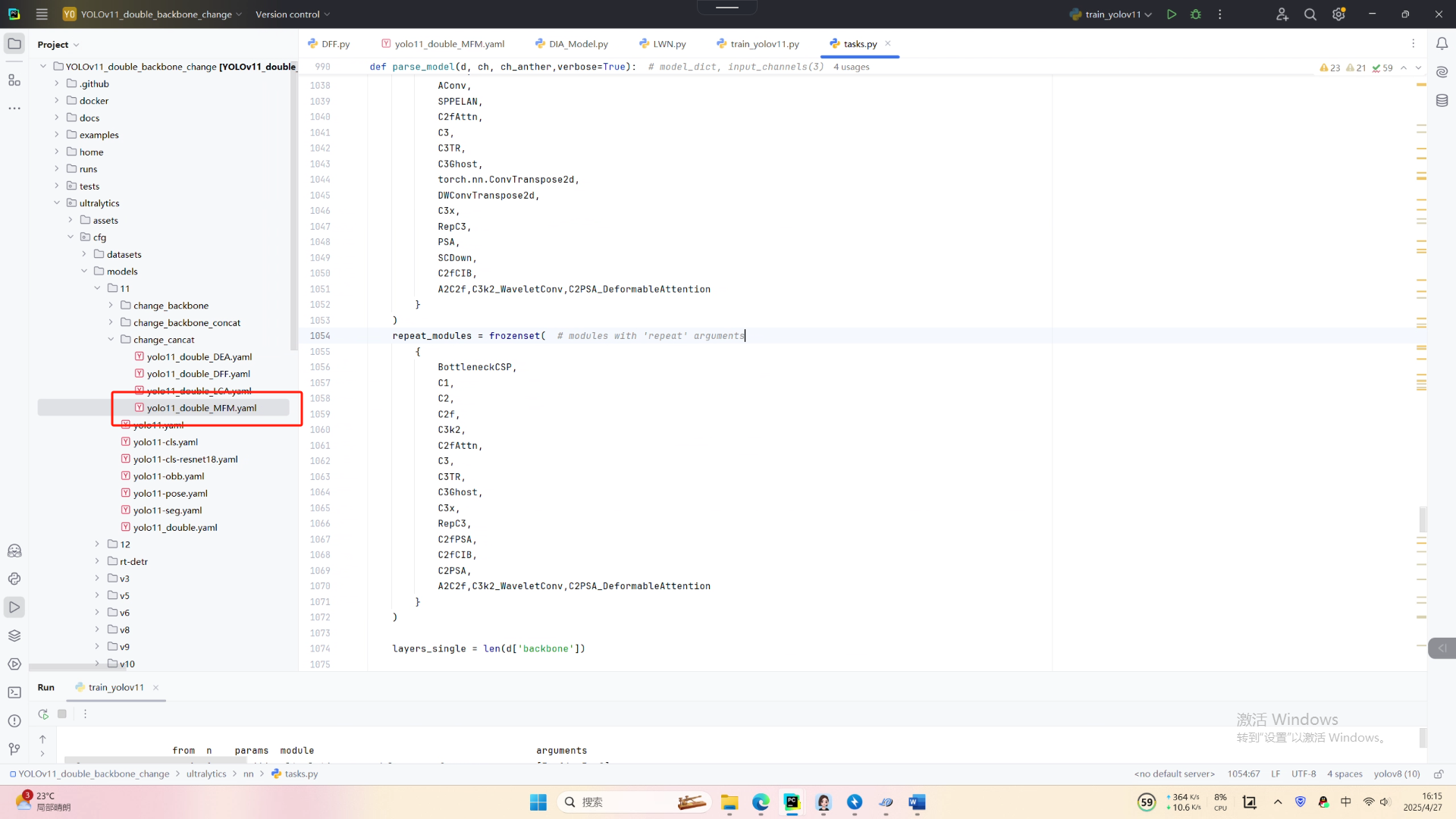The width and height of the screenshot is (1456, 819).
Task: Open the Terminal tool window
Action: [x=14, y=692]
